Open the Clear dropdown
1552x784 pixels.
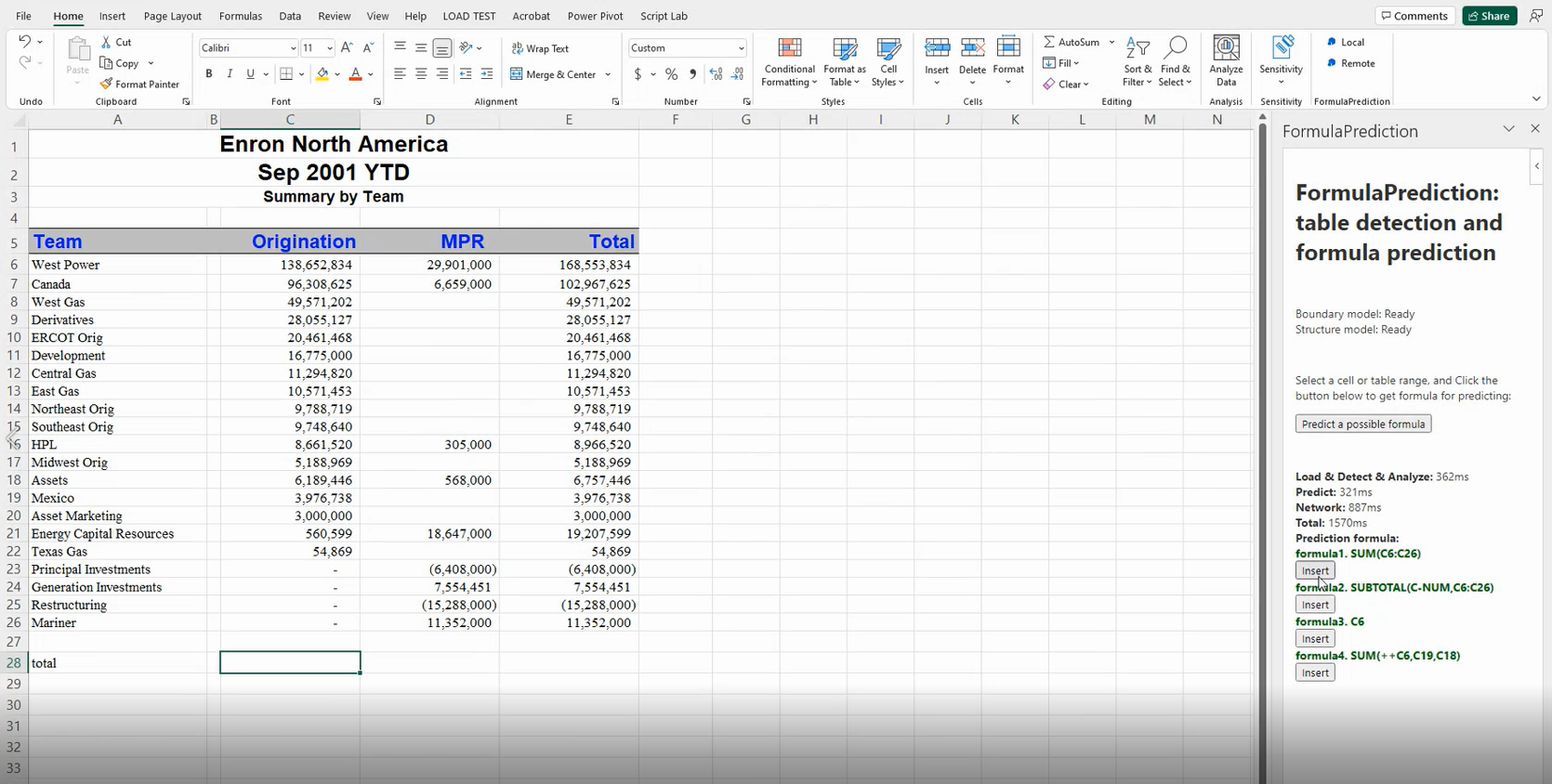[1066, 84]
